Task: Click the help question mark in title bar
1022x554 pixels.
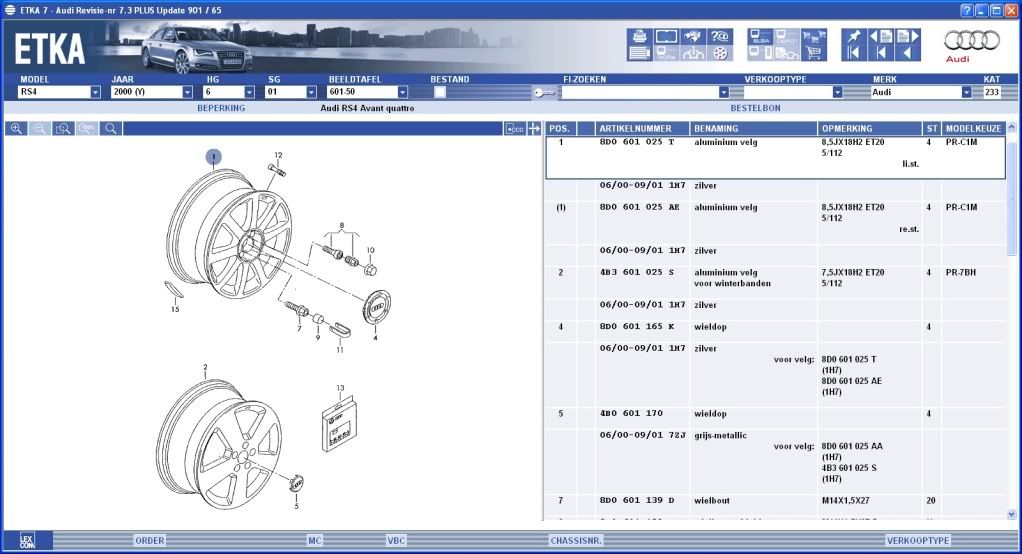Action: click(x=967, y=10)
